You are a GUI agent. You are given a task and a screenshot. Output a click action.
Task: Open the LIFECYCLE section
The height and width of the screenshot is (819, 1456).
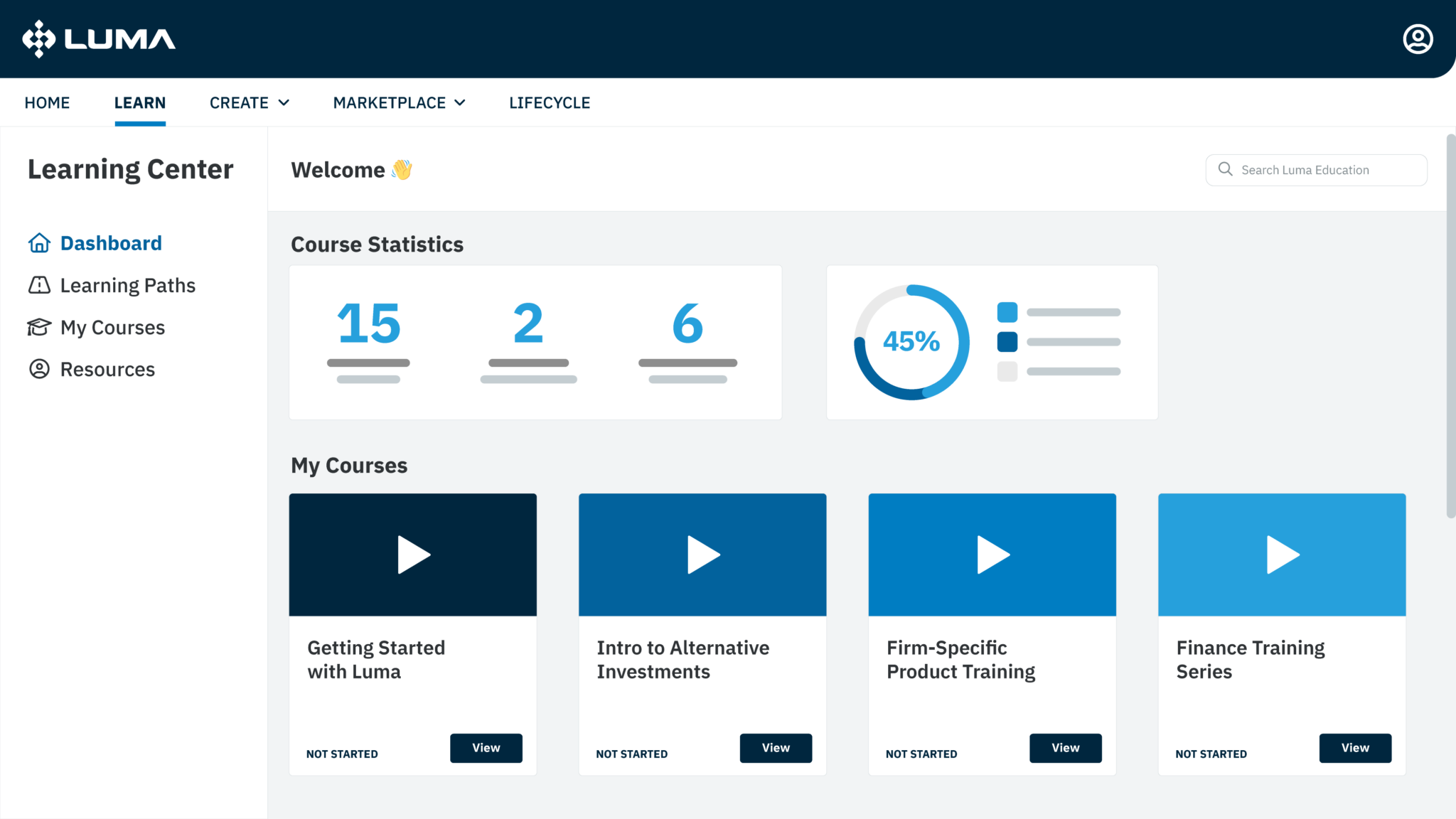(x=549, y=102)
